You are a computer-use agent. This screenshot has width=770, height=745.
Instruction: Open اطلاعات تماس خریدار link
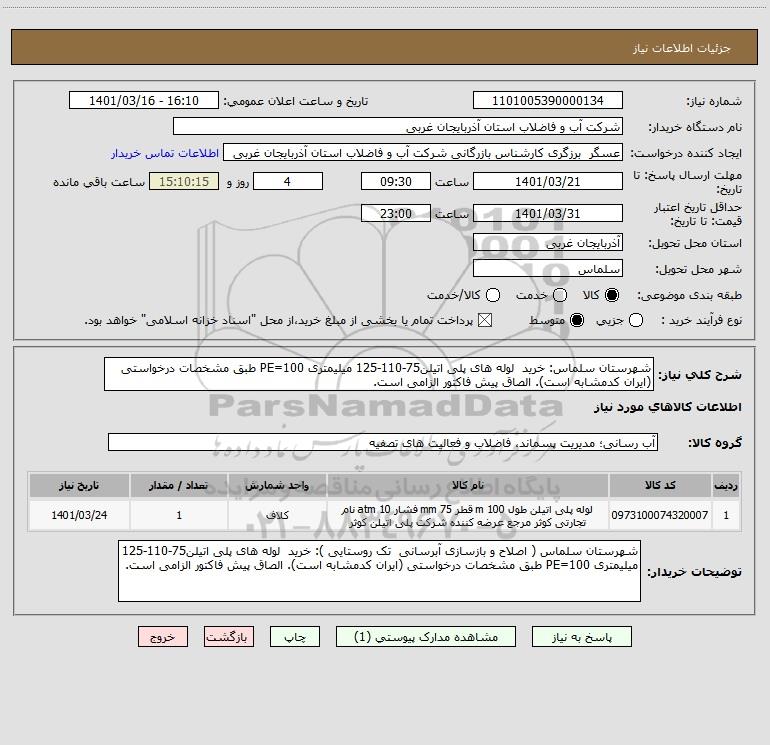[165, 153]
